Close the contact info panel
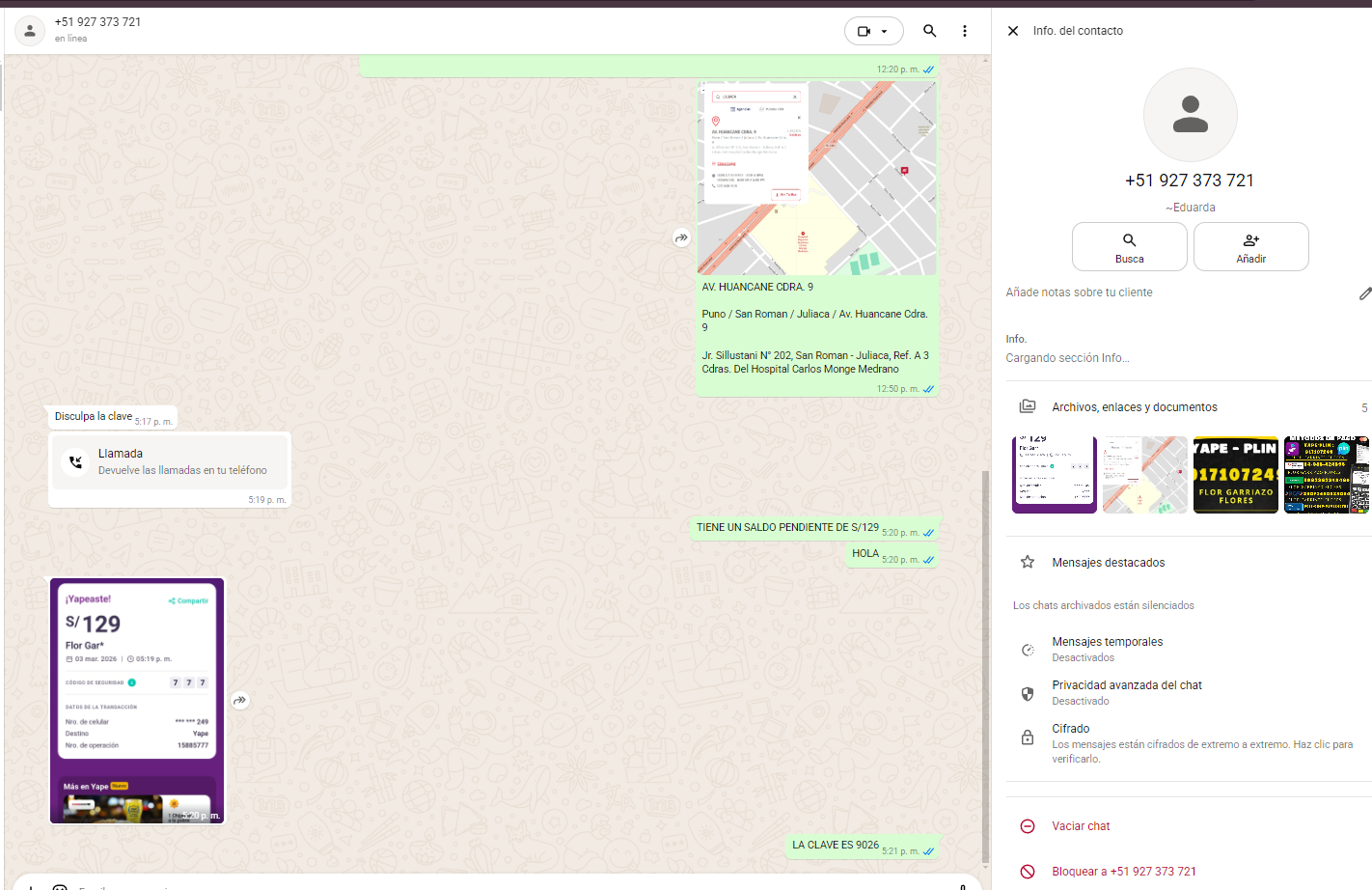The width and height of the screenshot is (1372, 890). click(1013, 31)
